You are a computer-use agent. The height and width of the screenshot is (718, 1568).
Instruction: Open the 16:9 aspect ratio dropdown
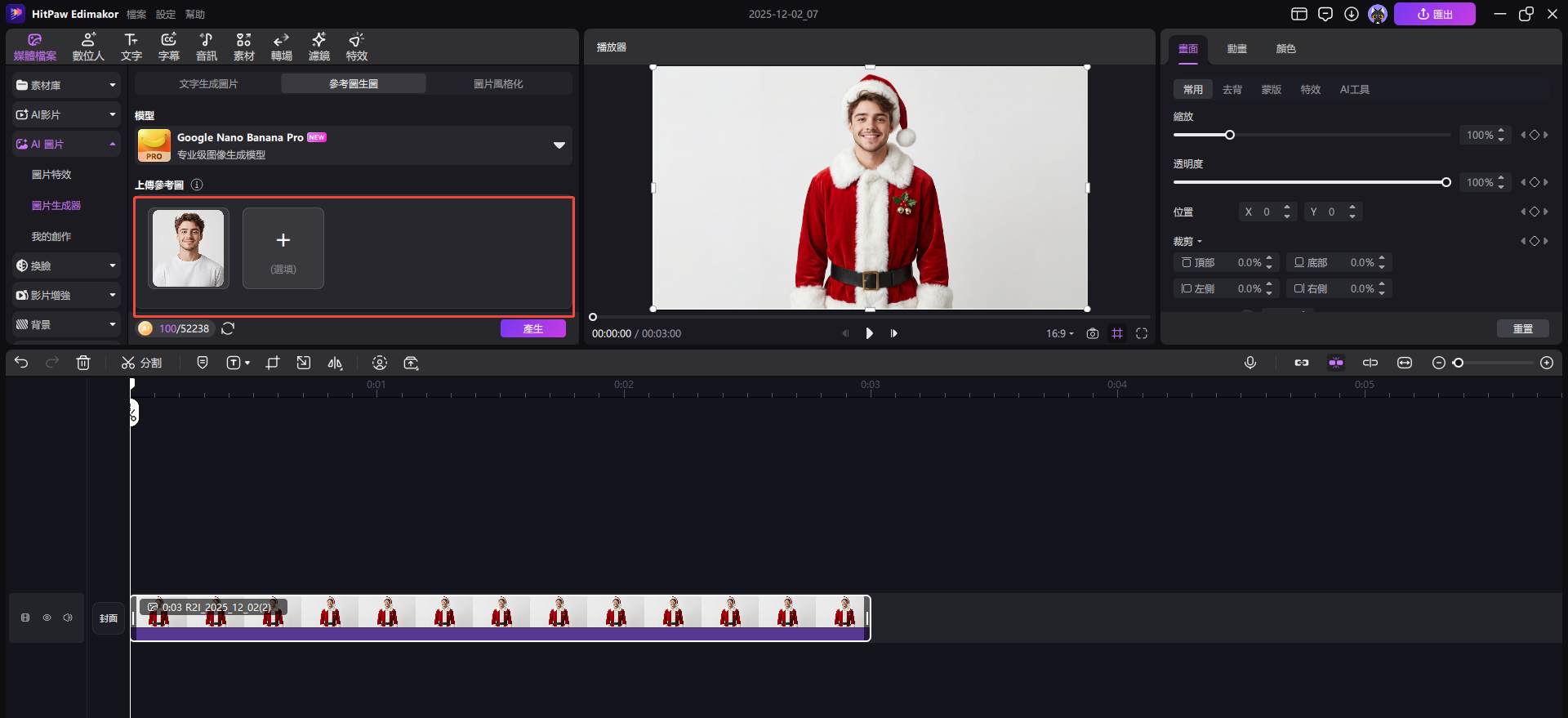(x=1059, y=333)
